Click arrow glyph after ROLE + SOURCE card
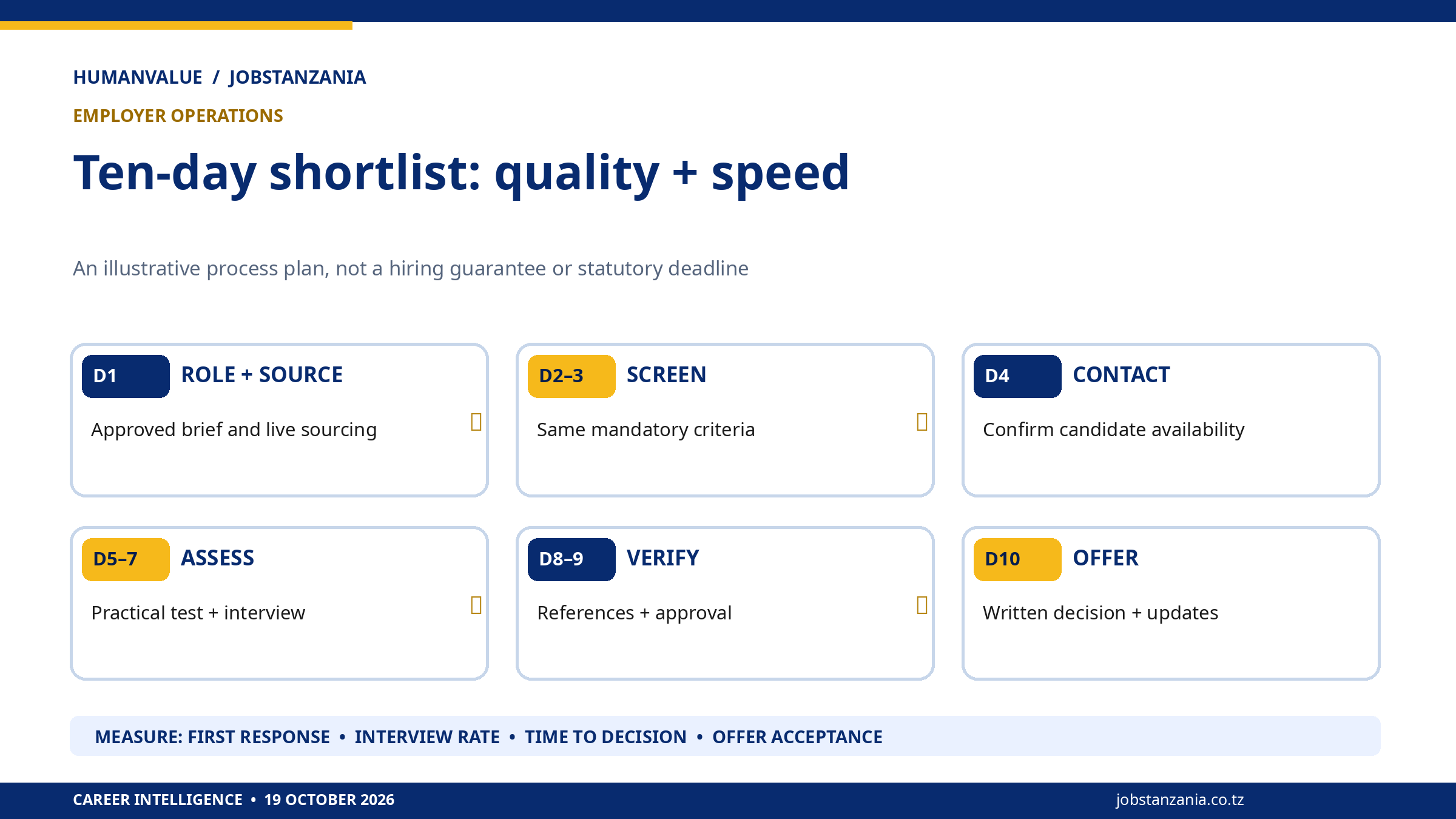1456x819 pixels. pos(476,422)
